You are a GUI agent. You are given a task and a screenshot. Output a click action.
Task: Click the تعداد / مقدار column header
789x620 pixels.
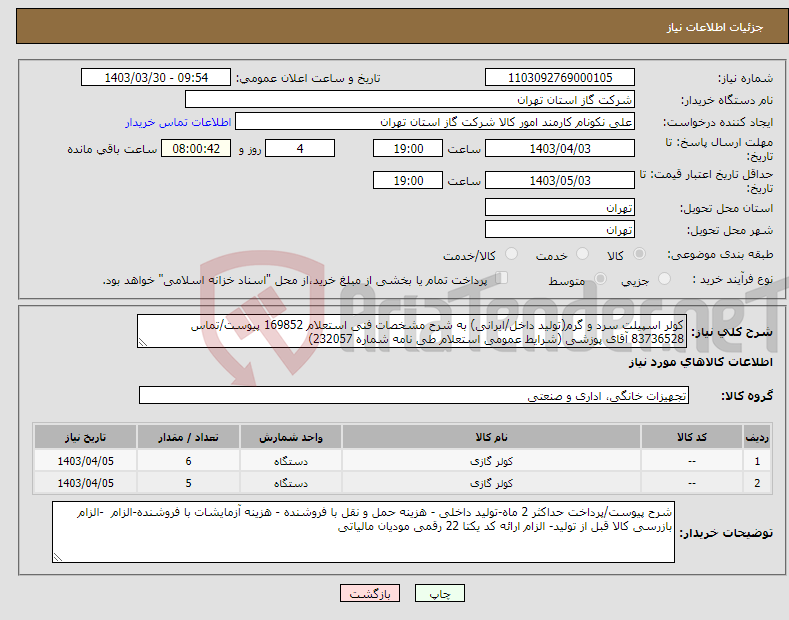tap(188, 437)
